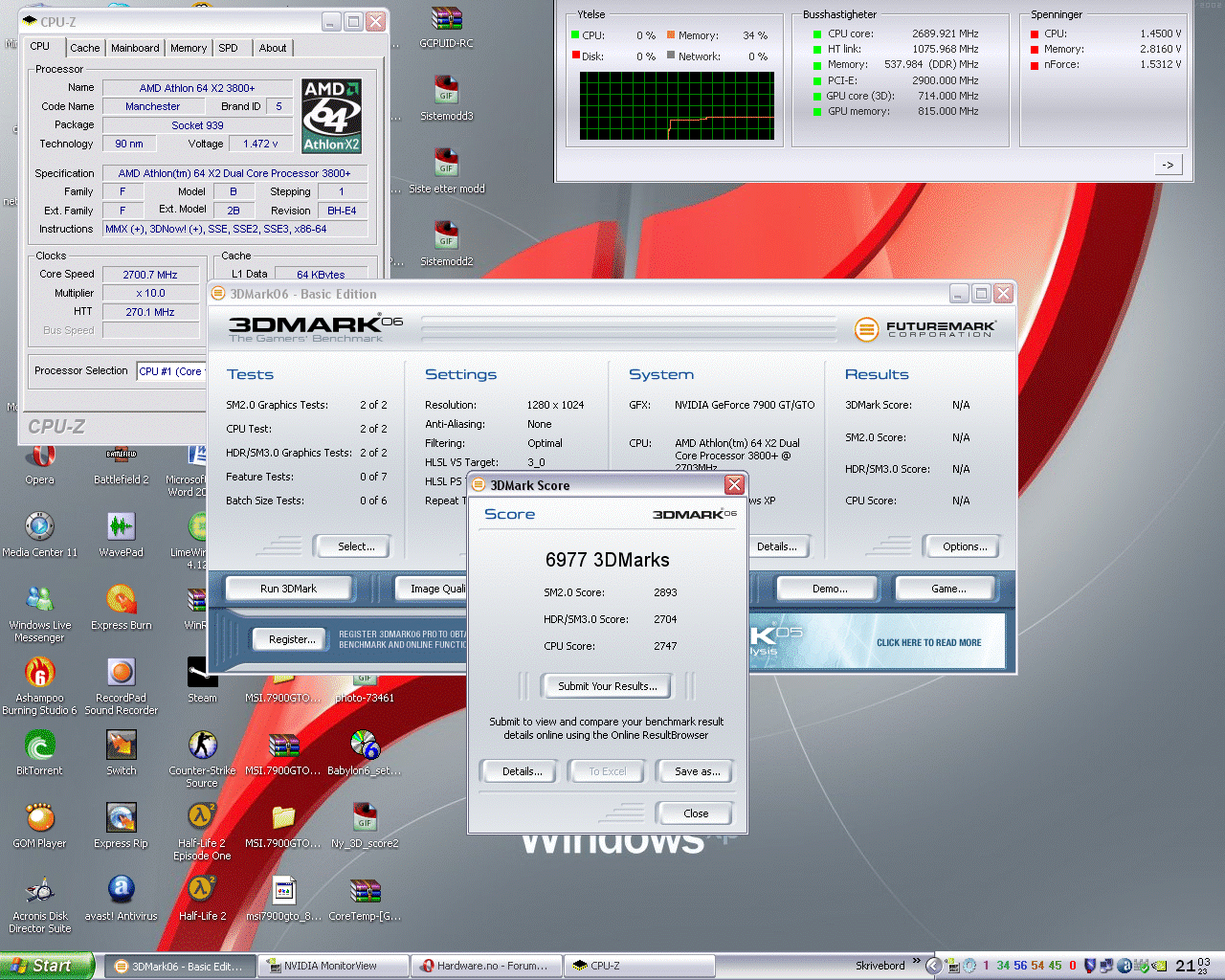Click the AMD Athlon 64 X2 3800+ name field

[197, 88]
